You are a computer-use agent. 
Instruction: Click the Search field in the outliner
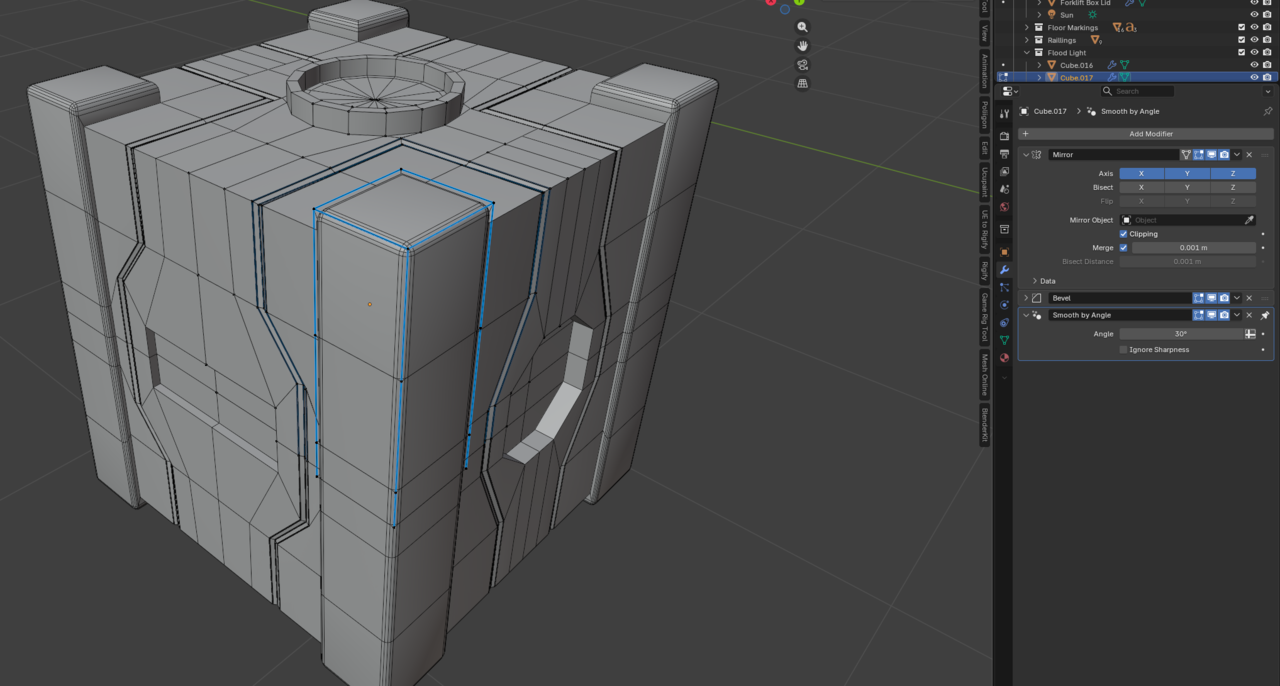tap(1137, 91)
